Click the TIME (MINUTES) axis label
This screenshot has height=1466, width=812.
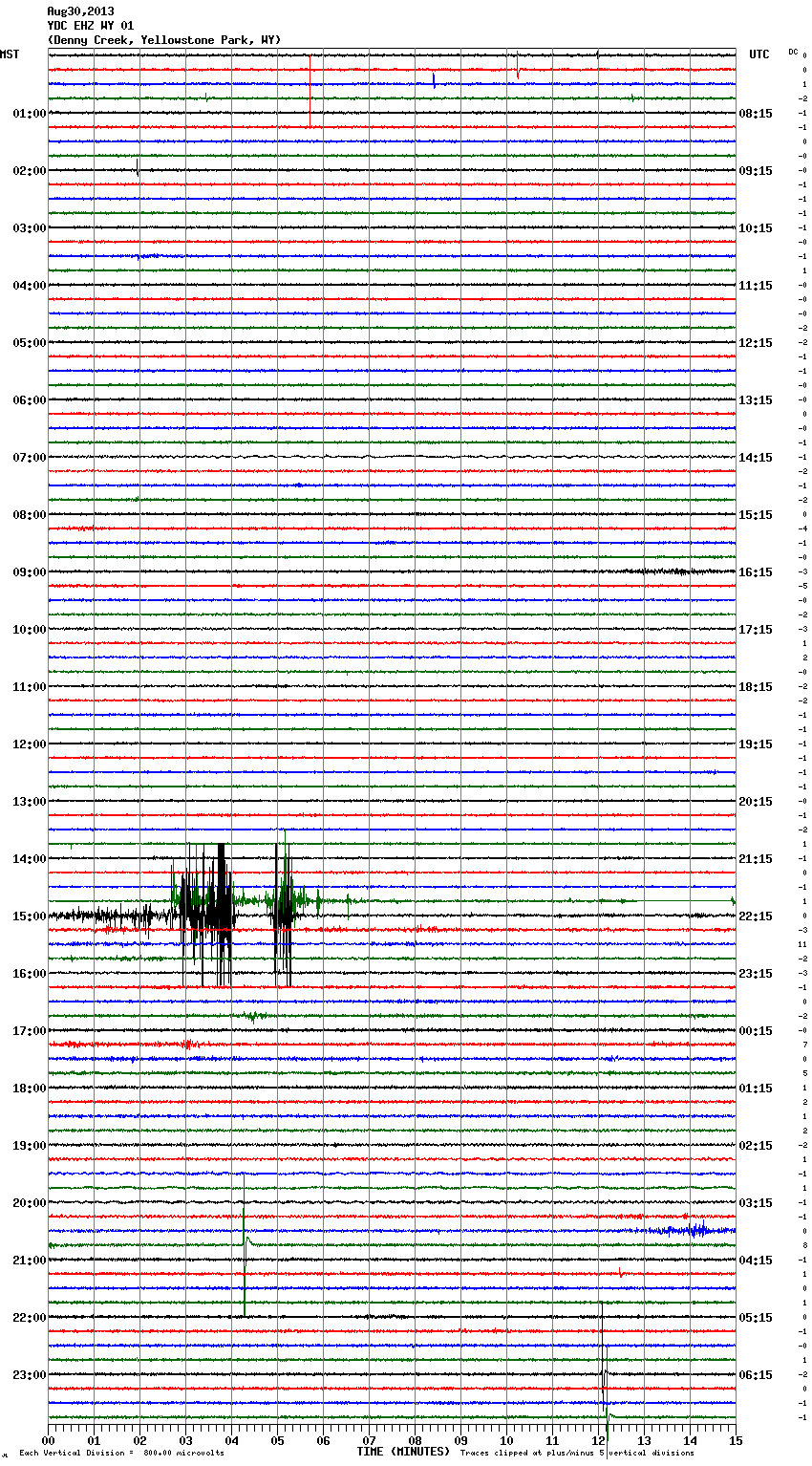(403, 1452)
